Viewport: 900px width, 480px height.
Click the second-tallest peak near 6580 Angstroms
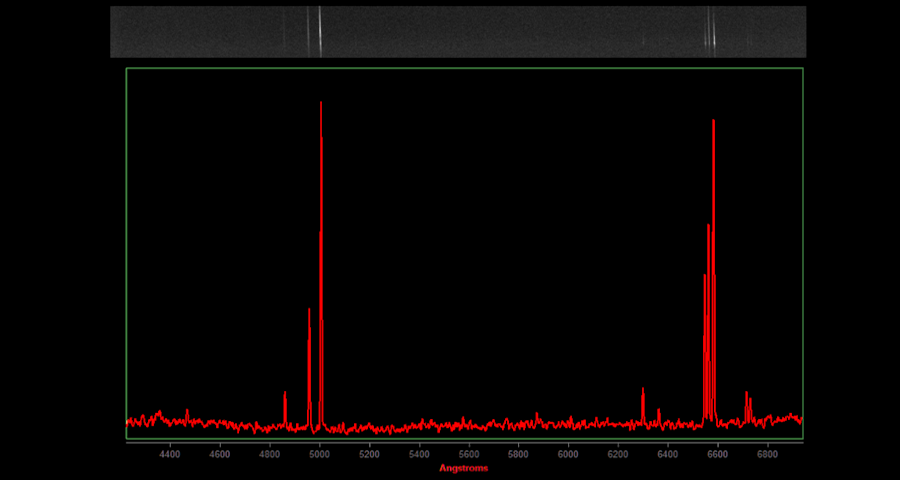[713, 123]
